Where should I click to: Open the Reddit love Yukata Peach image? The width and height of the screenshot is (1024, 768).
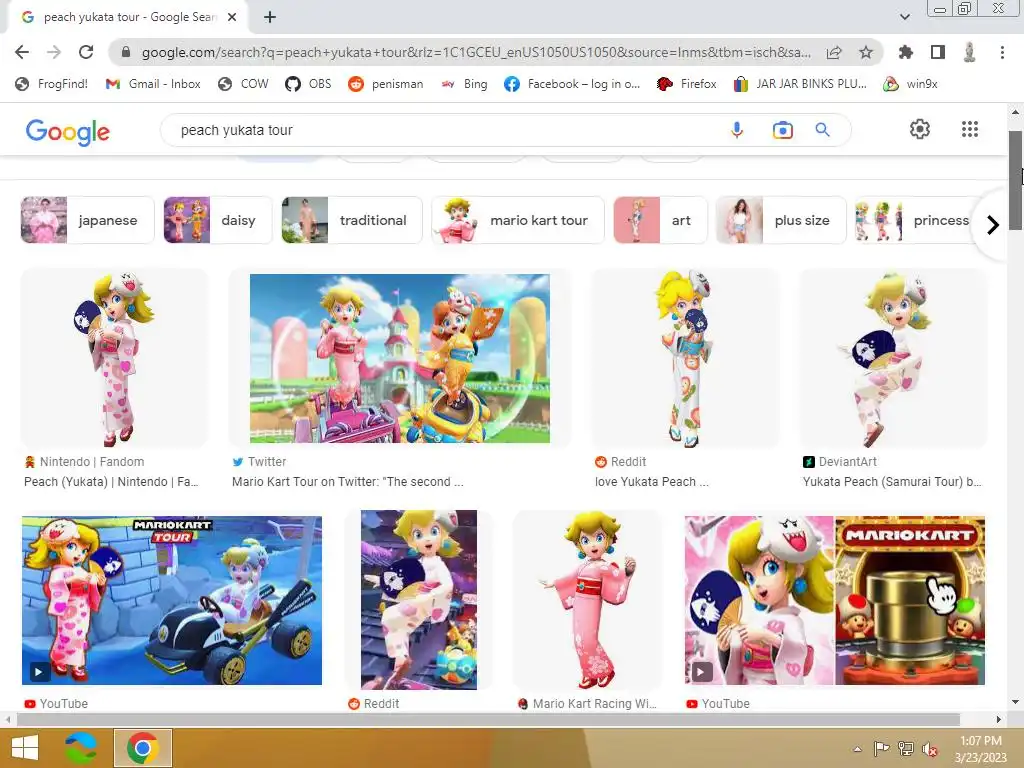(x=685, y=358)
